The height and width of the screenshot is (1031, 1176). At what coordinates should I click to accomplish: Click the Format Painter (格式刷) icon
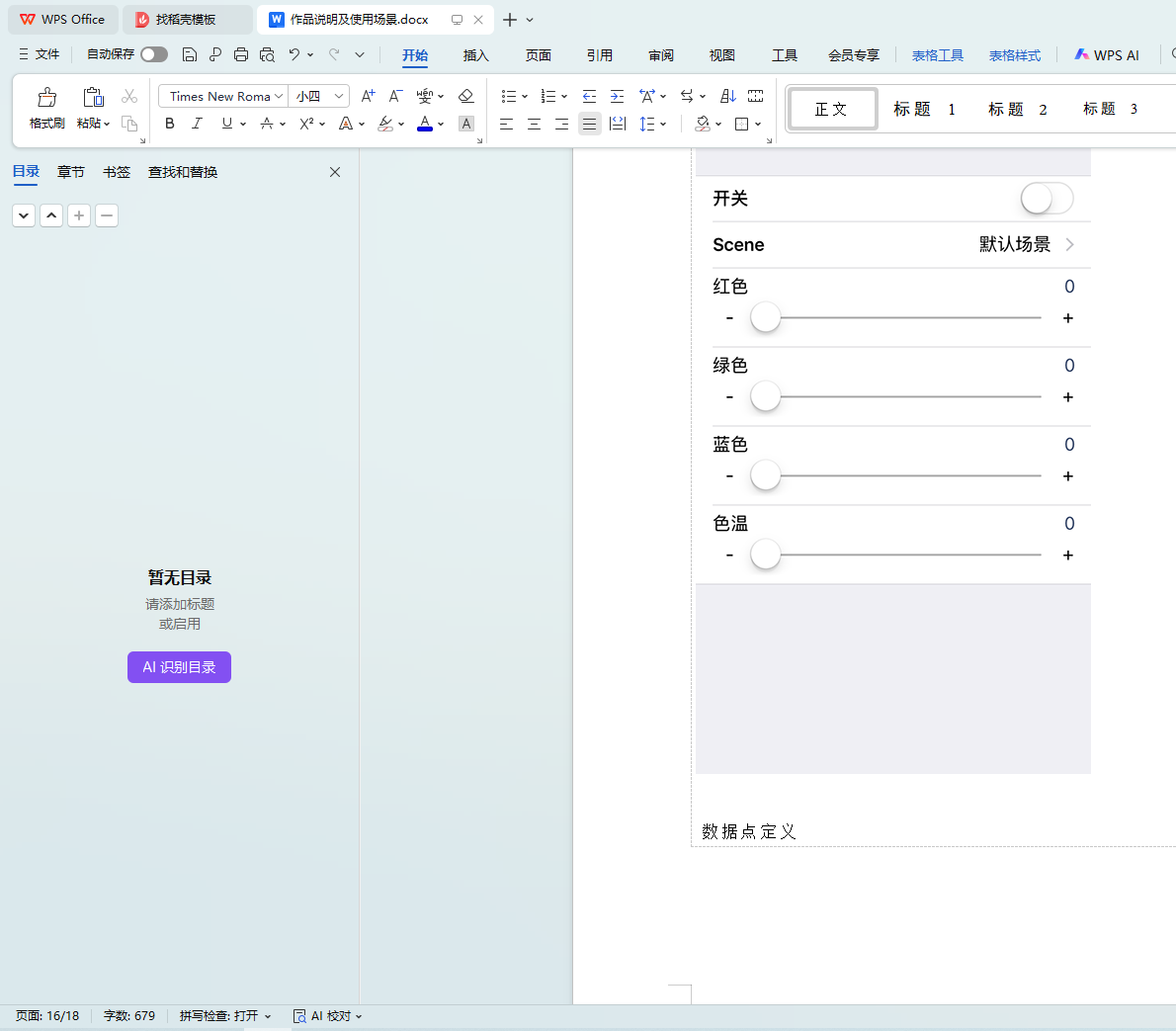coord(46,98)
